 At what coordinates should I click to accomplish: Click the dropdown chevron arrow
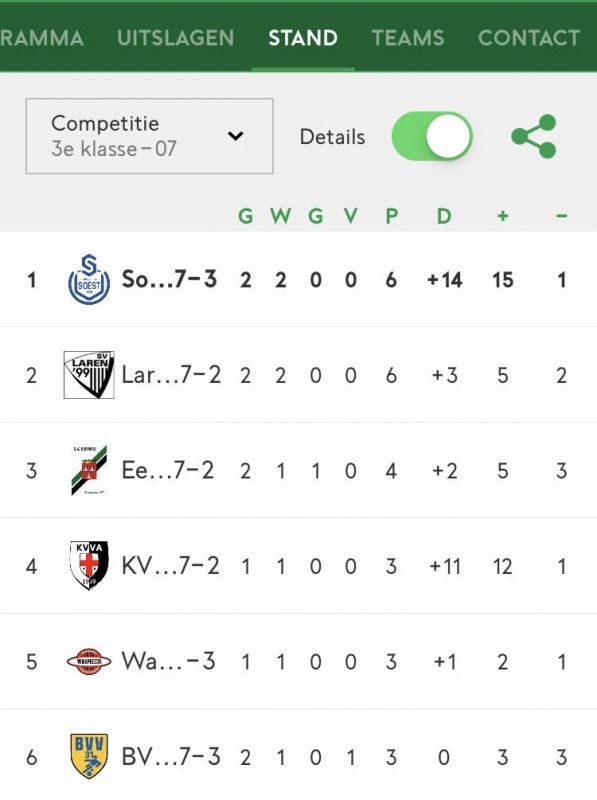pos(235,136)
